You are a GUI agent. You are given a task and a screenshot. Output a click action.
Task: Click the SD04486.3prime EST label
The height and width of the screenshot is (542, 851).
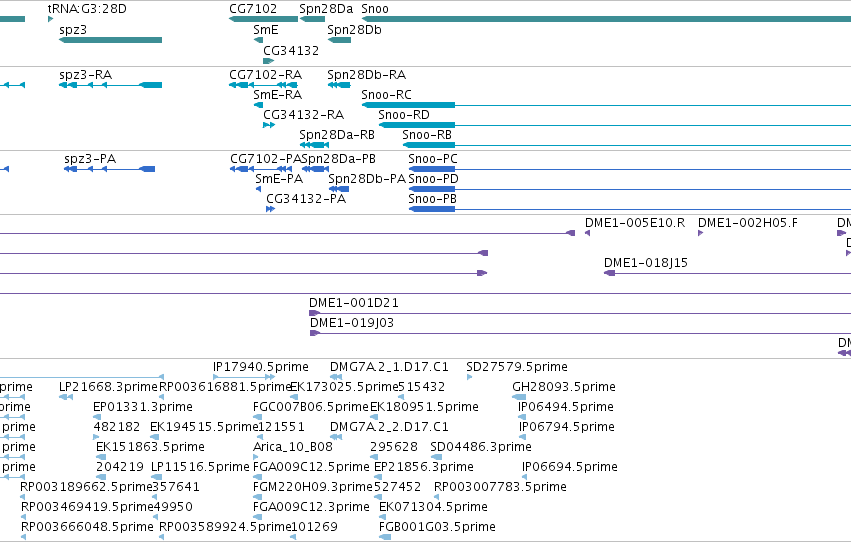click(481, 447)
